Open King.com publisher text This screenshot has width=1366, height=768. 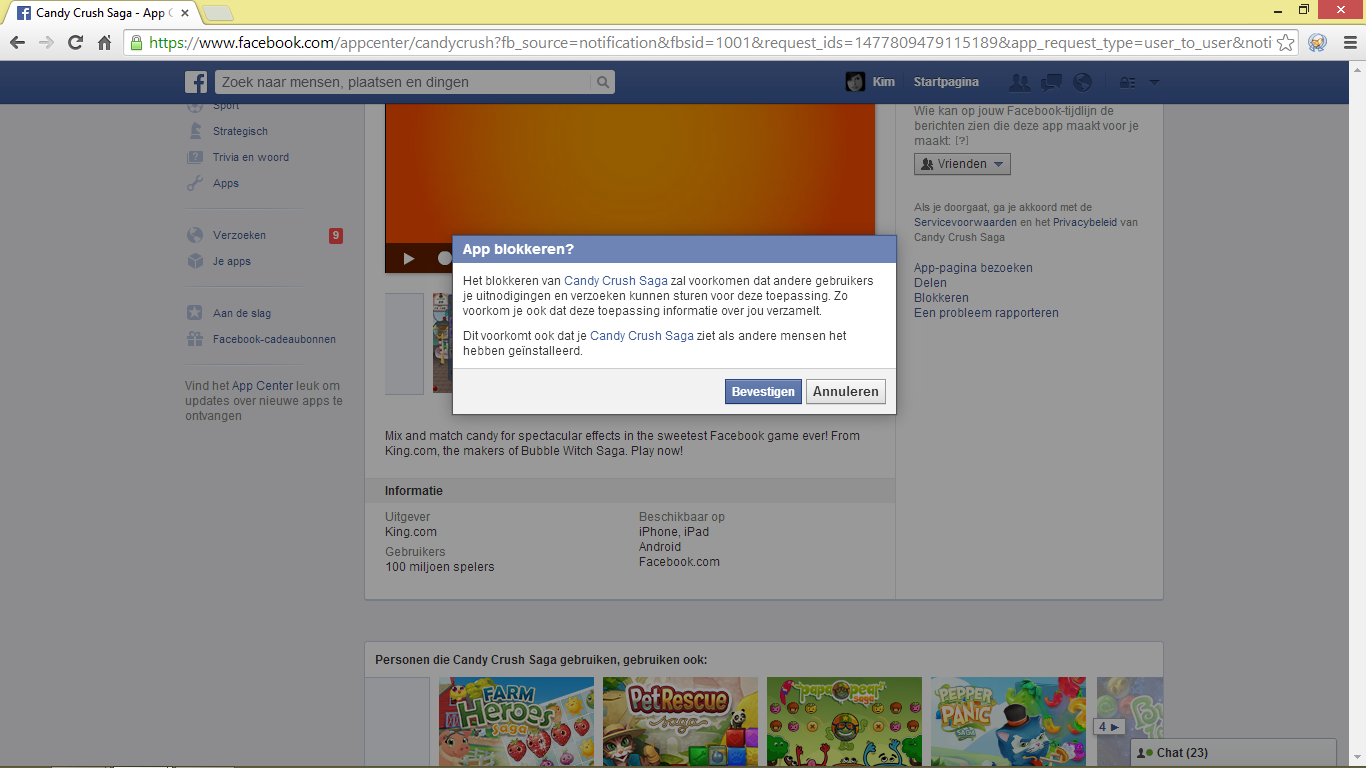(x=411, y=532)
